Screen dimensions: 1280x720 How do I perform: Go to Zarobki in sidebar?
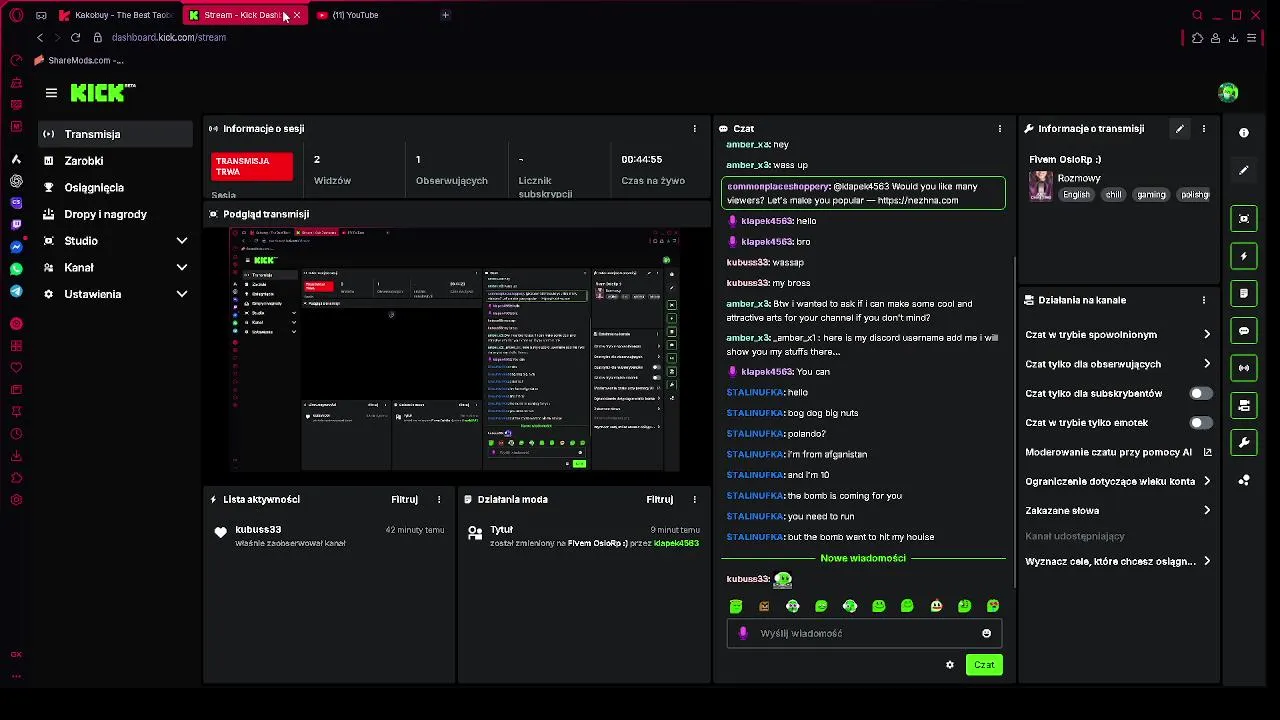tap(115, 161)
